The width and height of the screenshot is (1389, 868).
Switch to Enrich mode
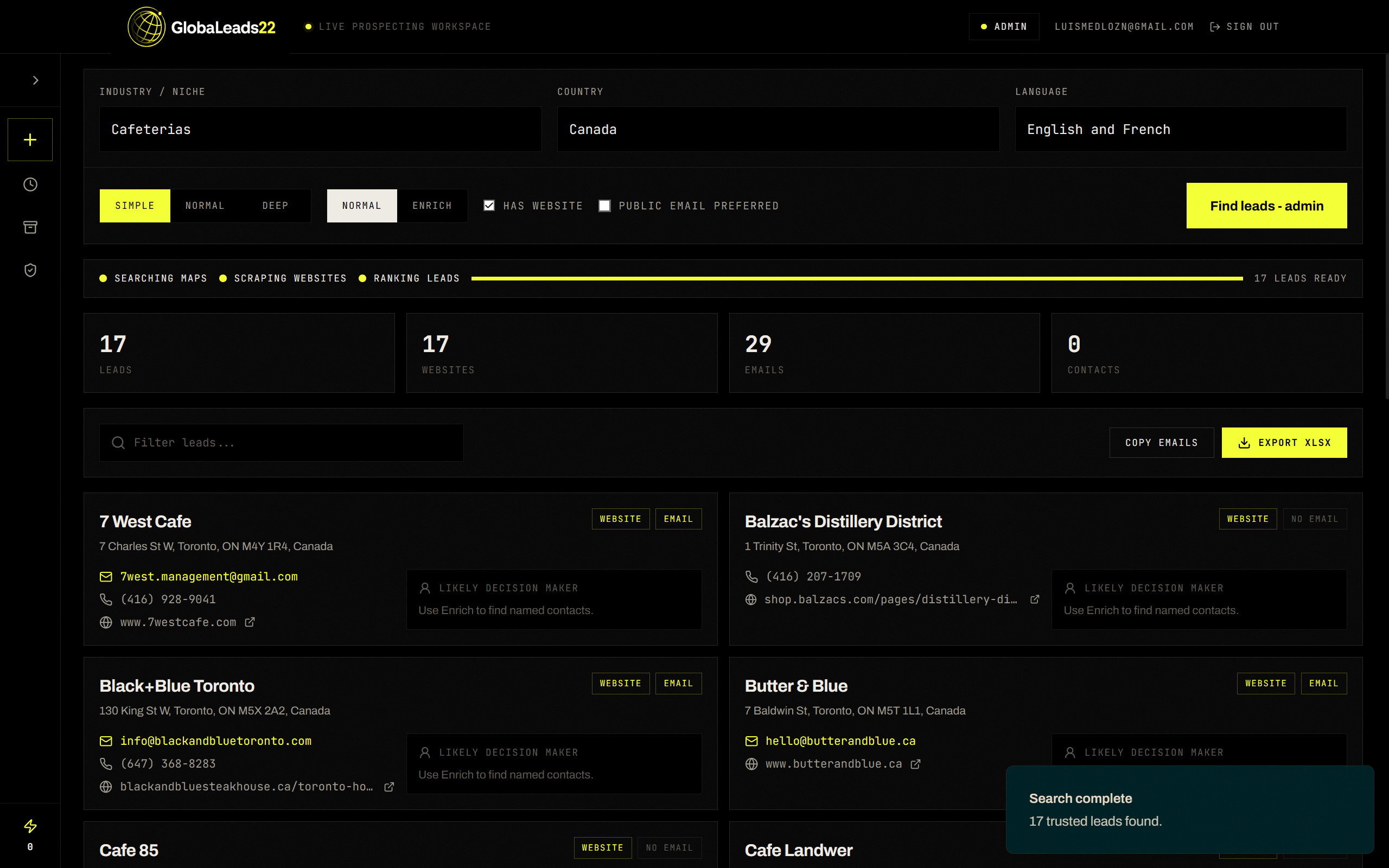(432, 206)
